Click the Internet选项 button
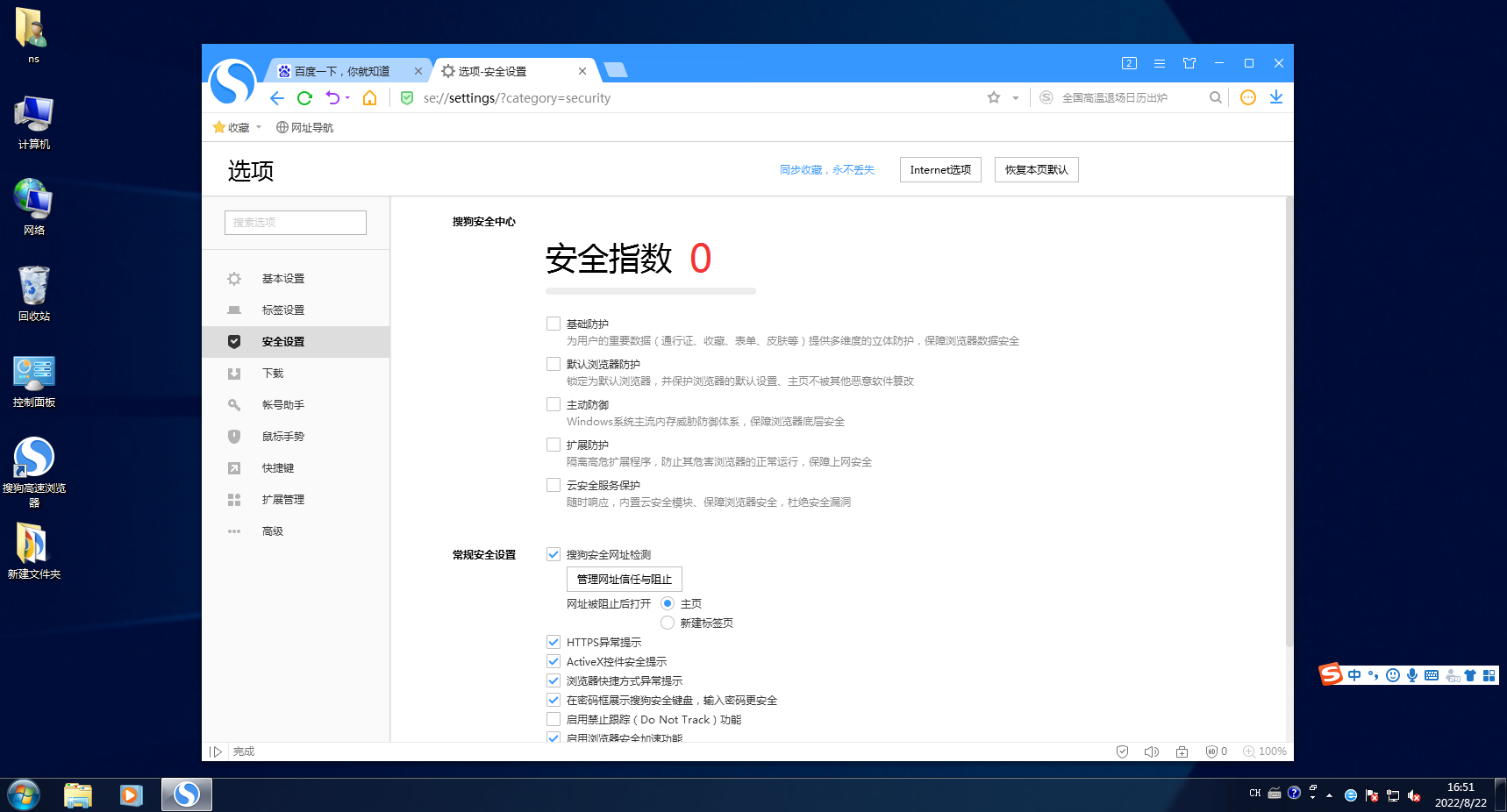 tap(940, 170)
